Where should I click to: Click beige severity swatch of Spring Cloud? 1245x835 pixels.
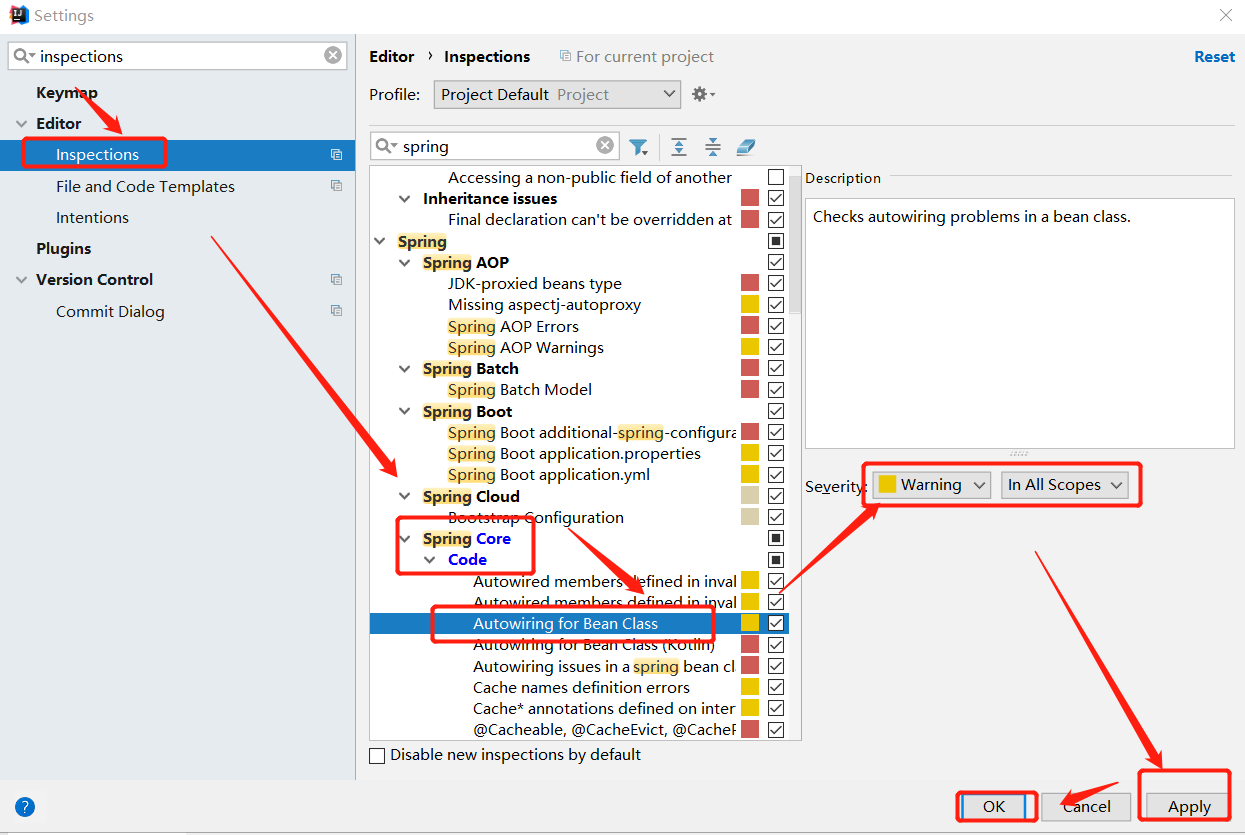pyautogui.click(x=750, y=496)
